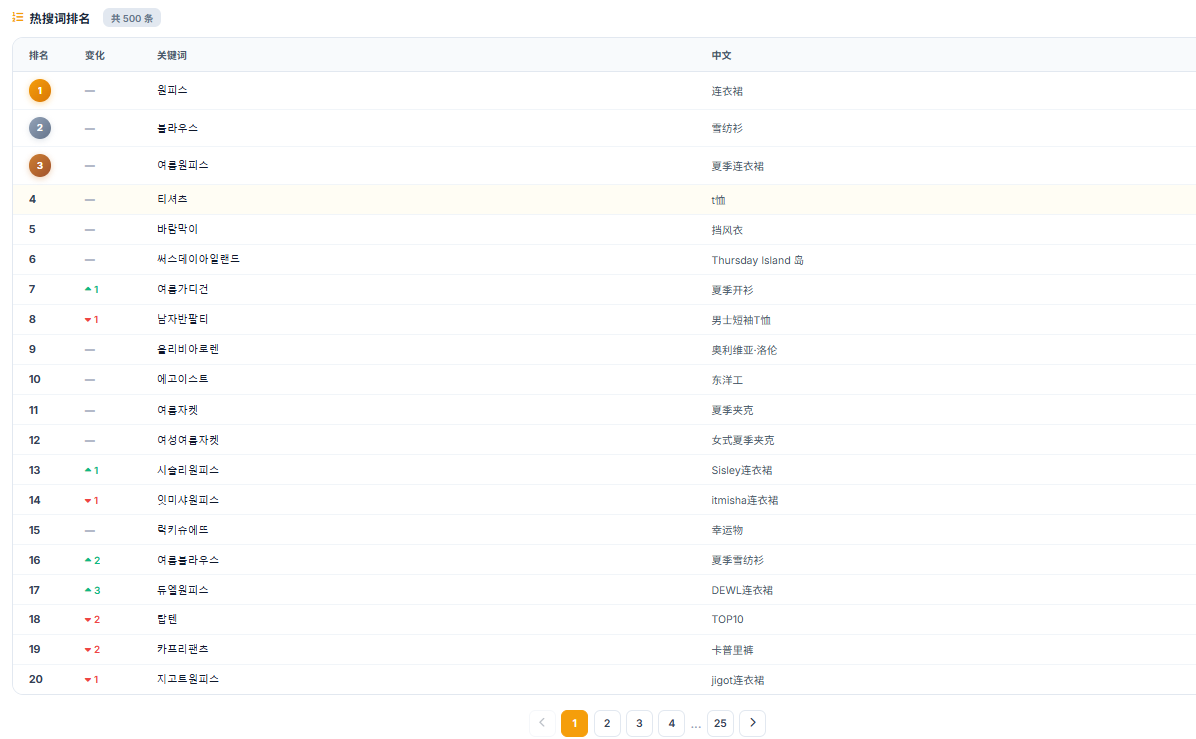This screenshot has width=1196, height=739.
Task: Open page 2 of the ranking
Action: click(x=607, y=723)
